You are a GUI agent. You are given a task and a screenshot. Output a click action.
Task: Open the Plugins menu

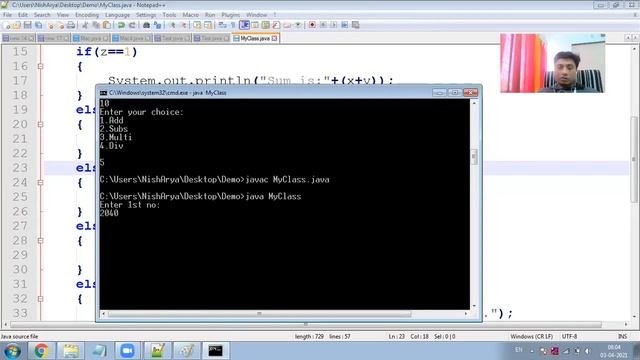tap(231, 15)
